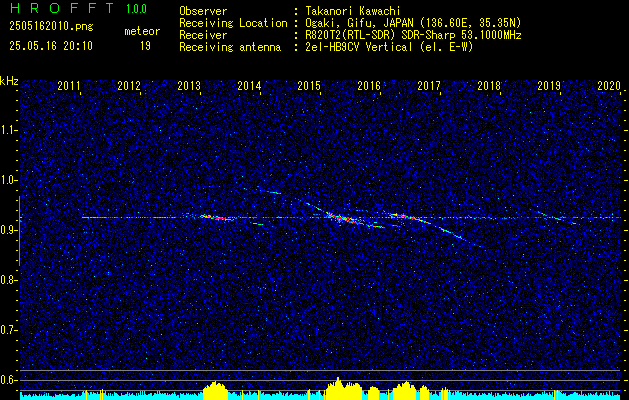Click the date stamp 25.05.16 20:10

coord(51,46)
